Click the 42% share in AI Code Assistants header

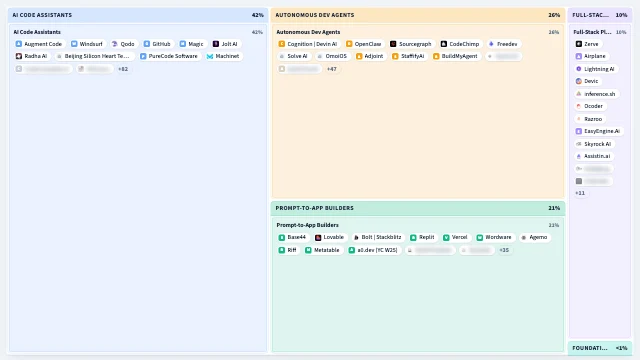pyautogui.click(x=258, y=15)
